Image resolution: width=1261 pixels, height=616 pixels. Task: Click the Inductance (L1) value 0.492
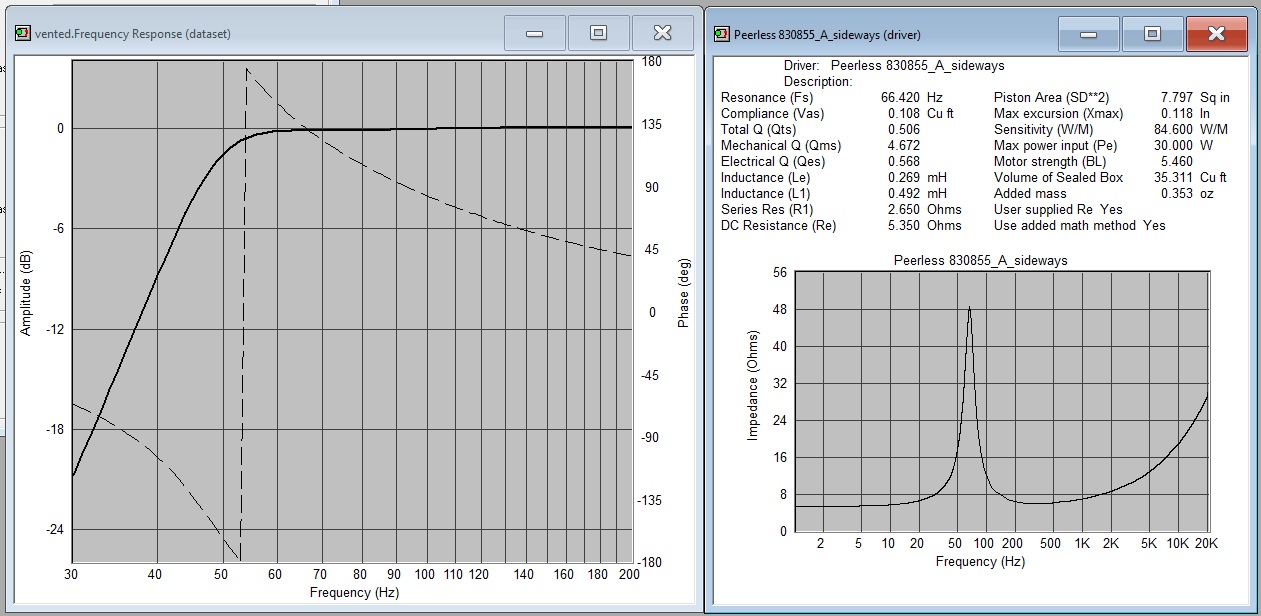(904, 194)
